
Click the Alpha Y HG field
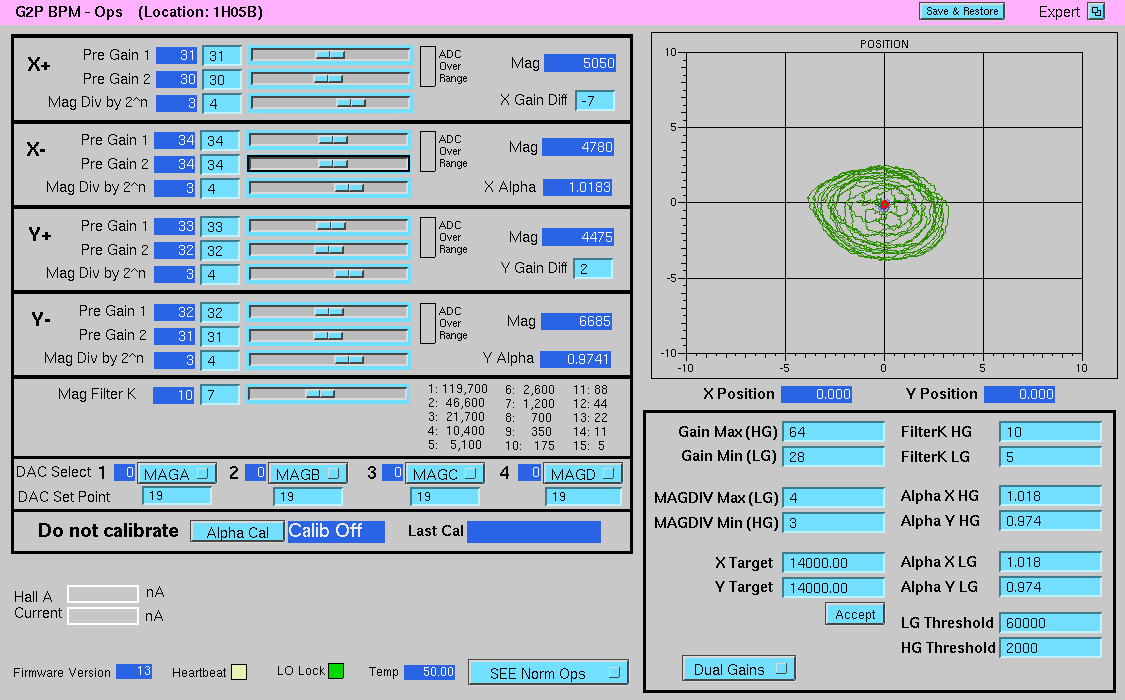(1050, 521)
